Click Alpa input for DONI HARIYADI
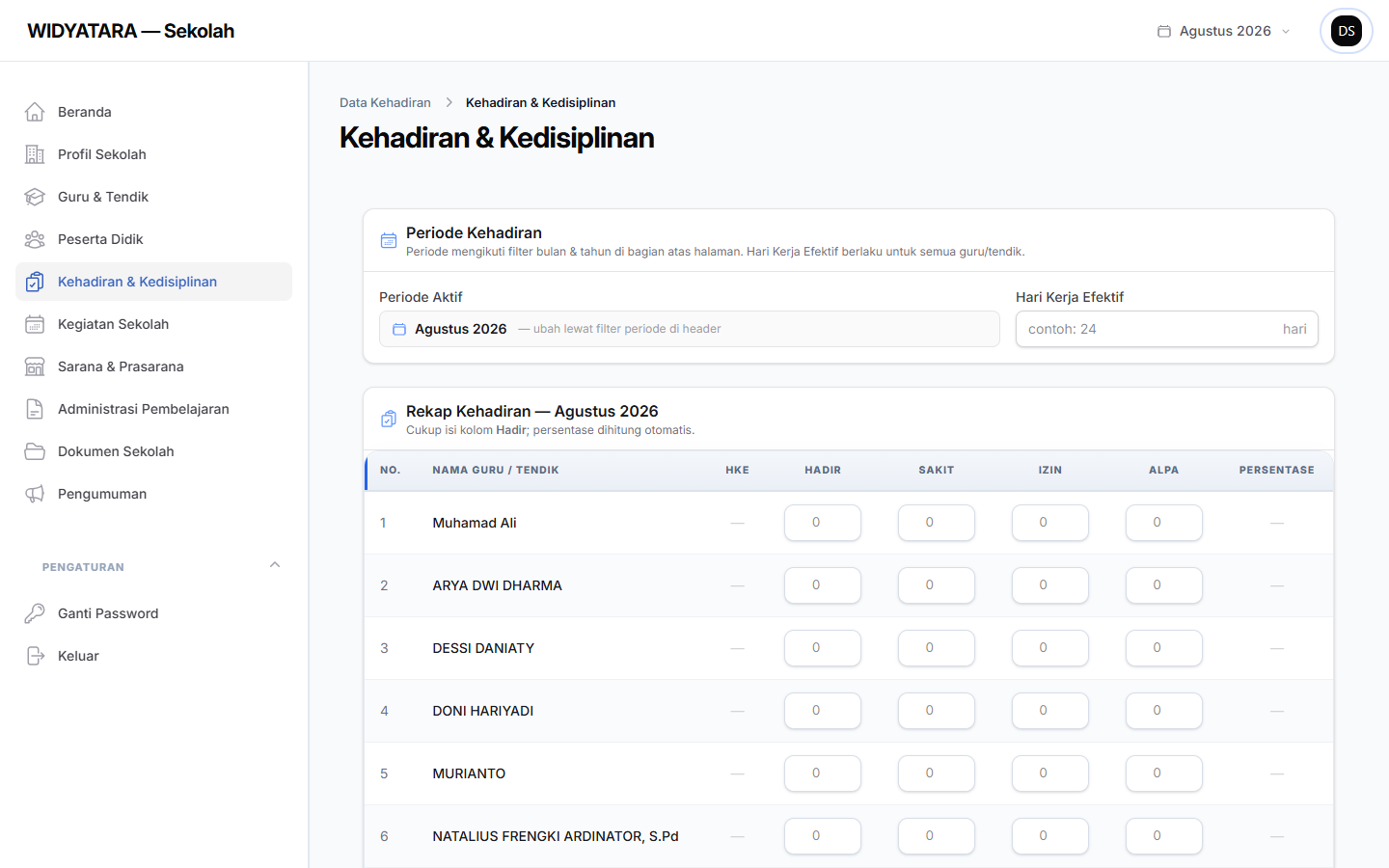This screenshot has height=868, width=1389. coord(1164,711)
